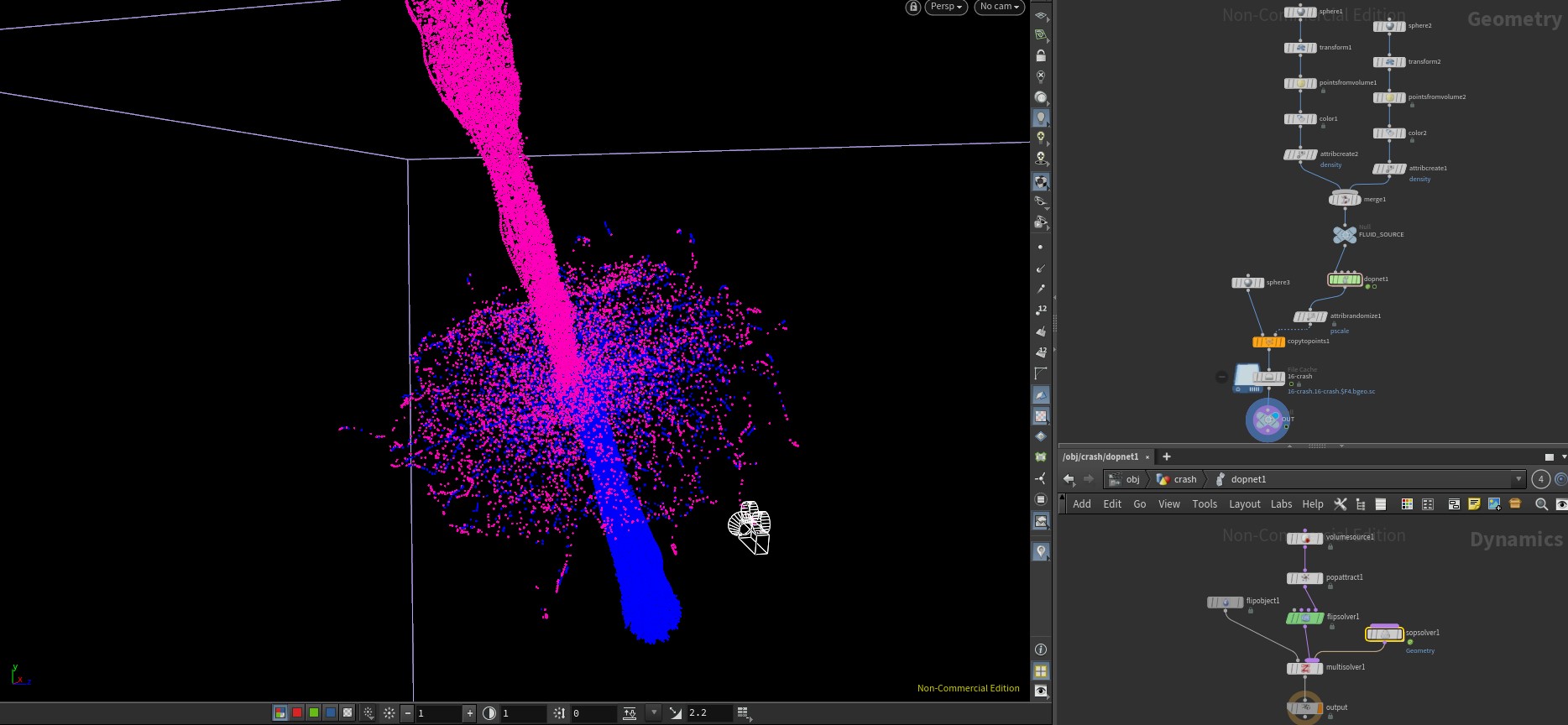The width and height of the screenshot is (1568, 725).
Task: Click the back arrow in network path bar
Action: tap(1069, 479)
